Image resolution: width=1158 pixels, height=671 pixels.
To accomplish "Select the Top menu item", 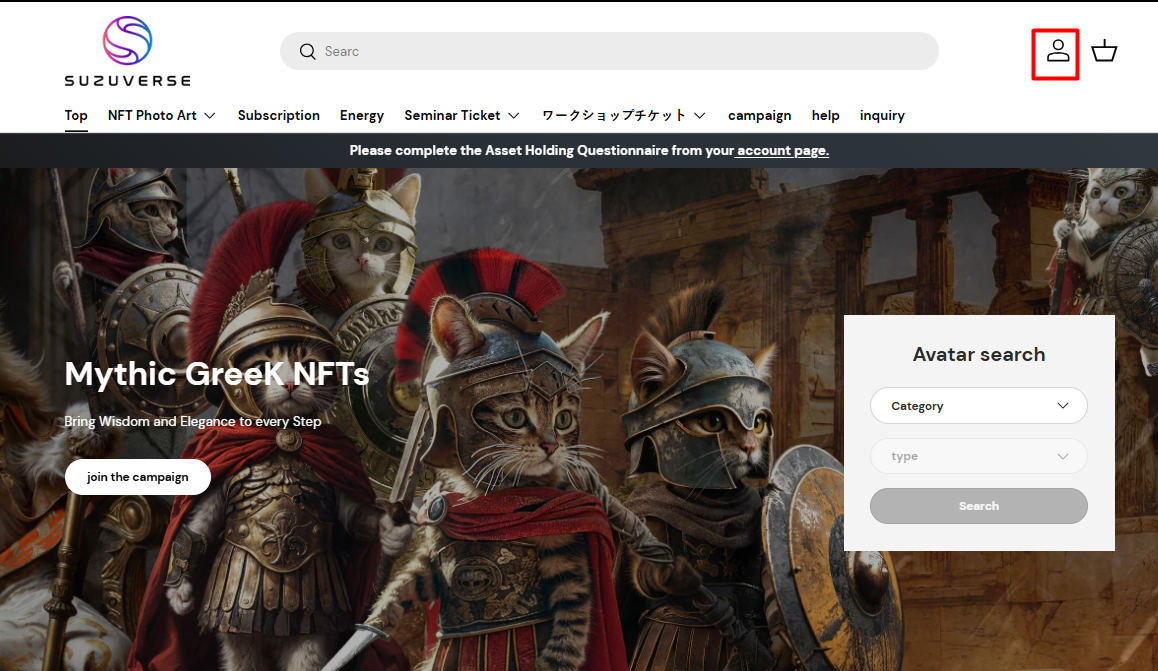I will pyautogui.click(x=76, y=115).
